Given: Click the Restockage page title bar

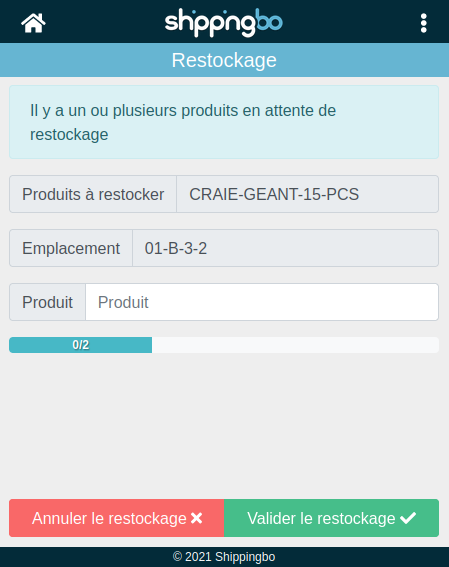Looking at the screenshot, I should pos(224,60).
